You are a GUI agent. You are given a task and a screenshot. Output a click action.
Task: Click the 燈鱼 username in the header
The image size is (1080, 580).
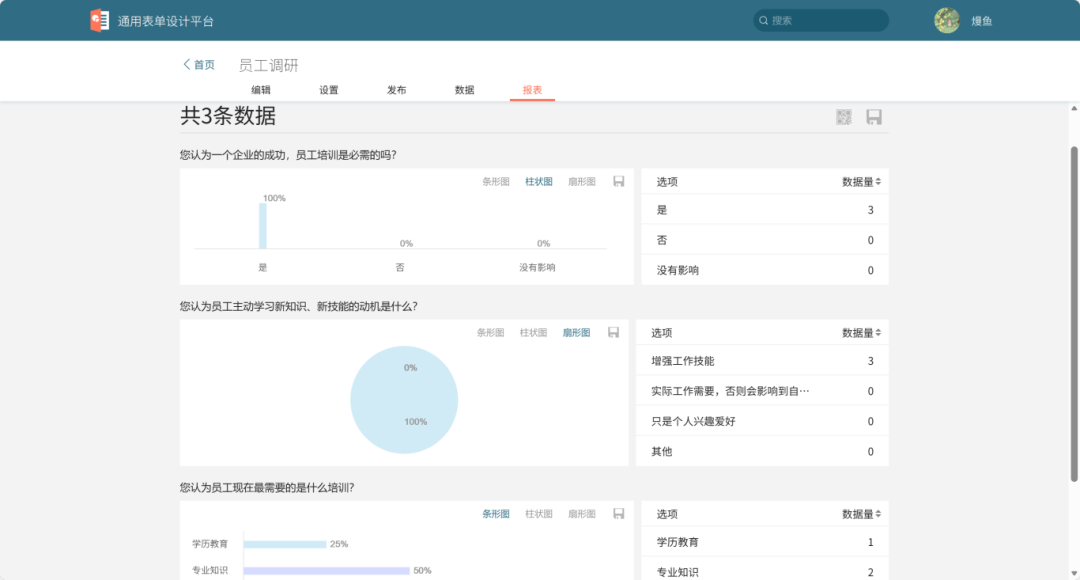tap(981, 20)
